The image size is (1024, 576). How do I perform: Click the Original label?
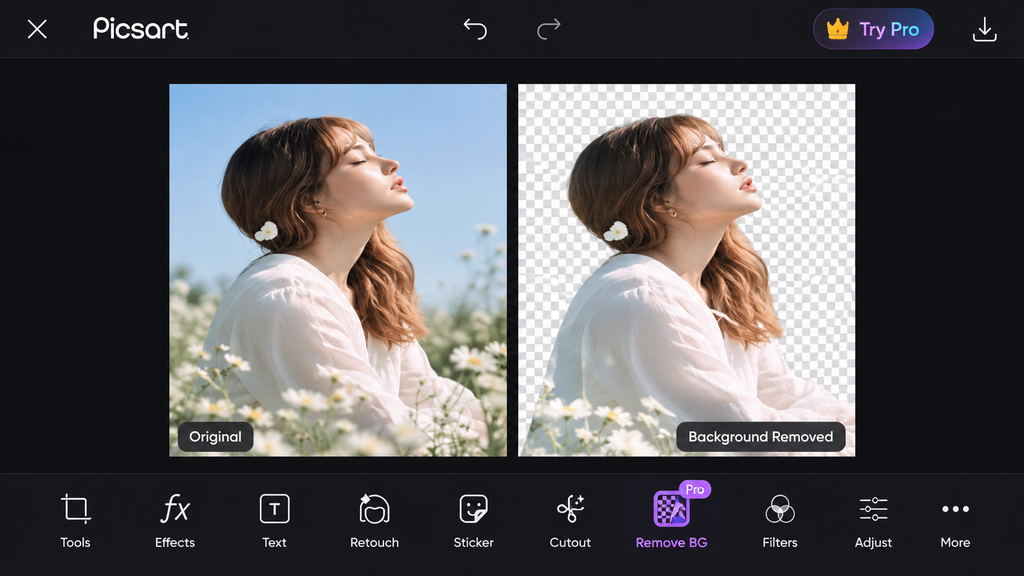216,436
